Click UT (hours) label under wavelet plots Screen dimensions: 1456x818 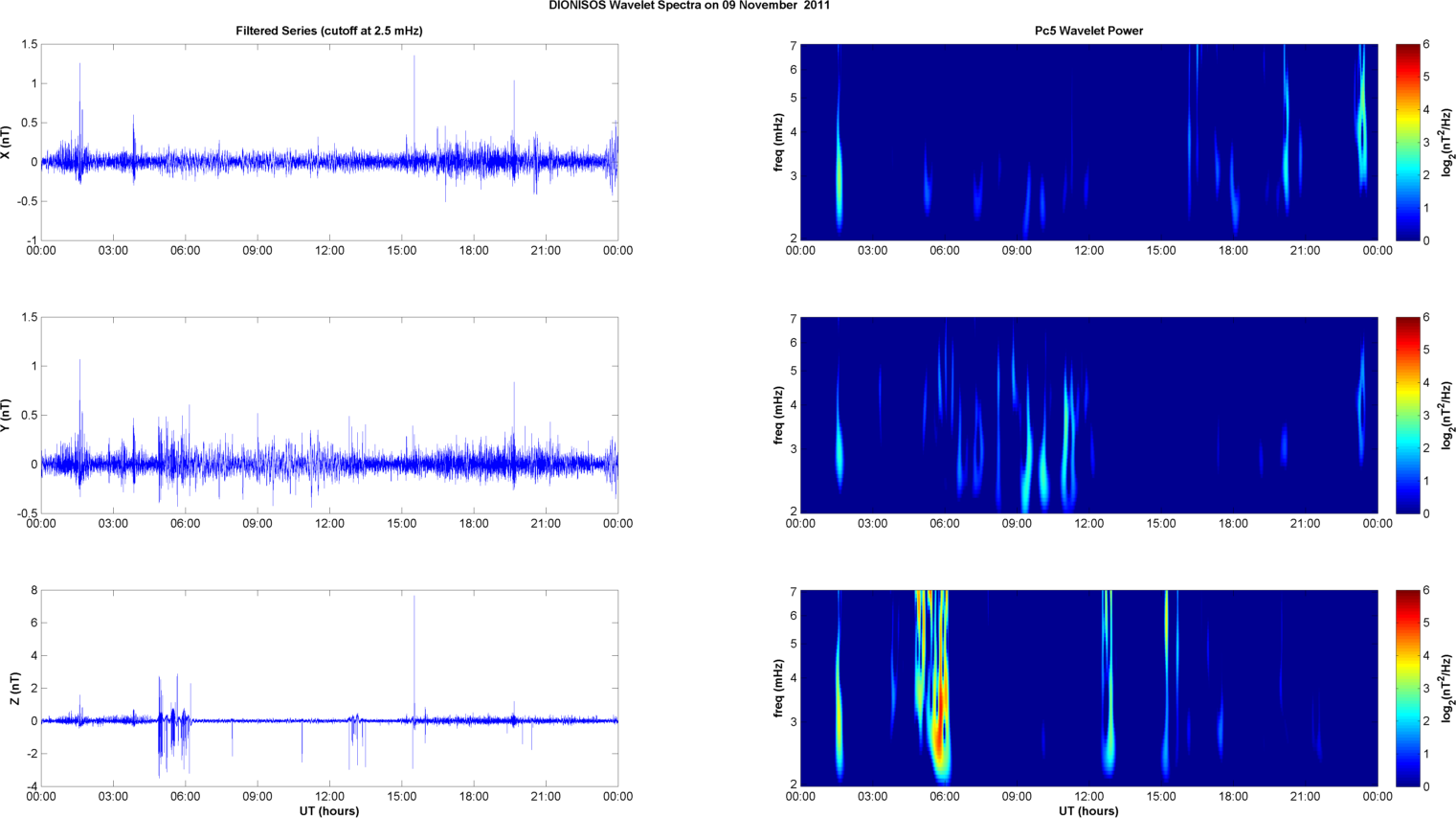(1088, 810)
